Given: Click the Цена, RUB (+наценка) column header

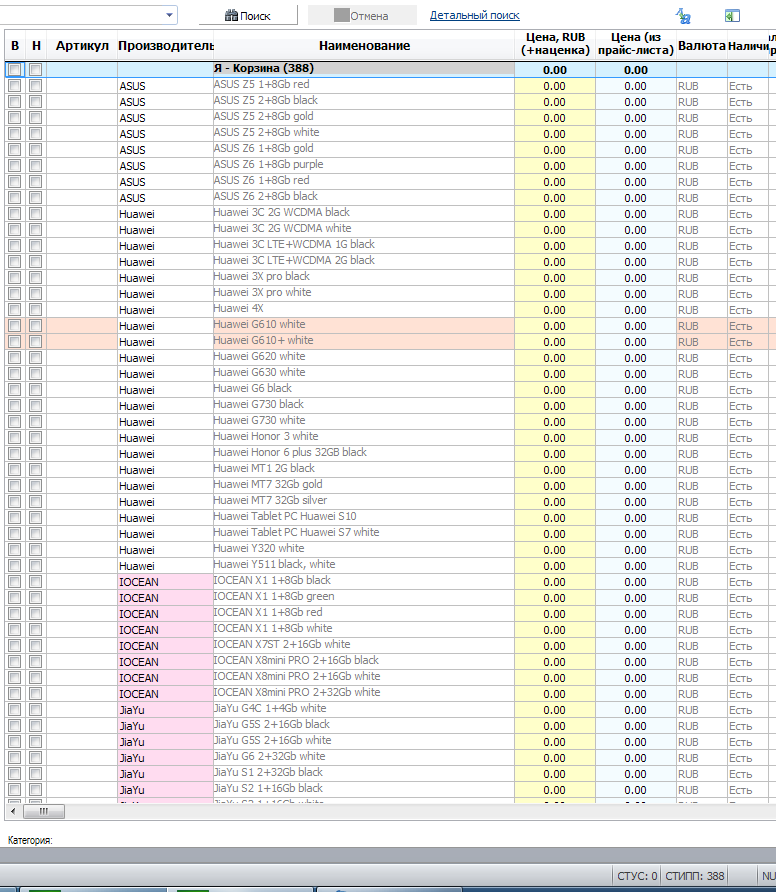Looking at the screenshot, I should (555, 44).
